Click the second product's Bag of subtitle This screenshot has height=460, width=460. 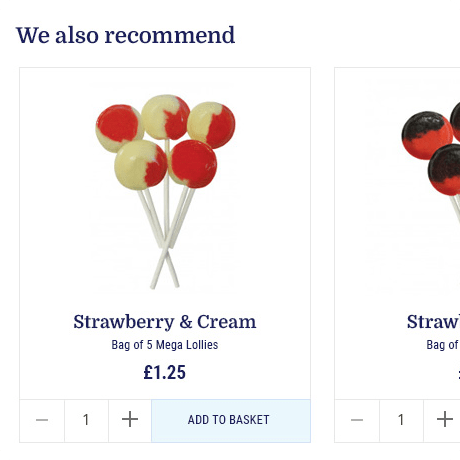pos(443,345)
